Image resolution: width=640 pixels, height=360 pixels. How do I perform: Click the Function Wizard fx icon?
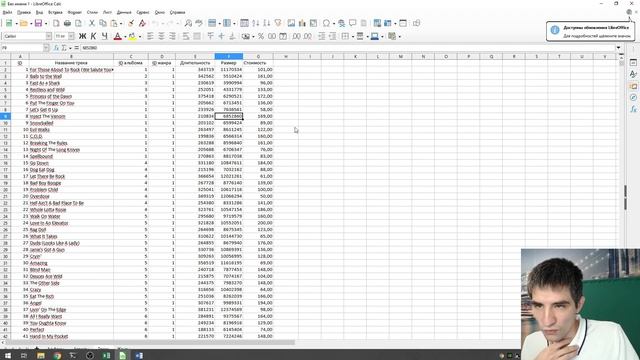pyautogui.click(x=56, y=48)
